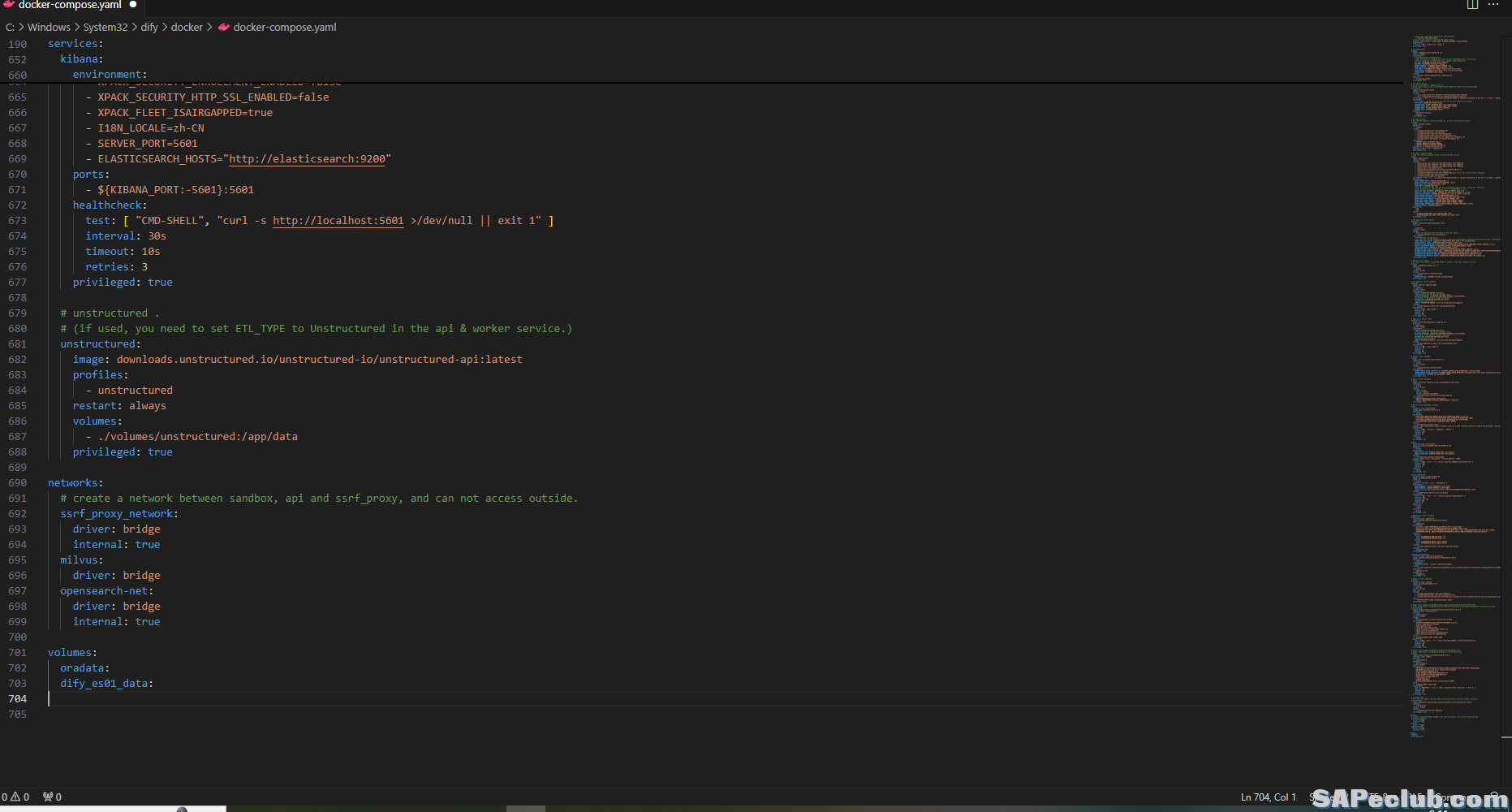Open the localhost:5601 URL in healthcheck
Viewport: 1512px width, 812px height.
click(x=338, y=221)
